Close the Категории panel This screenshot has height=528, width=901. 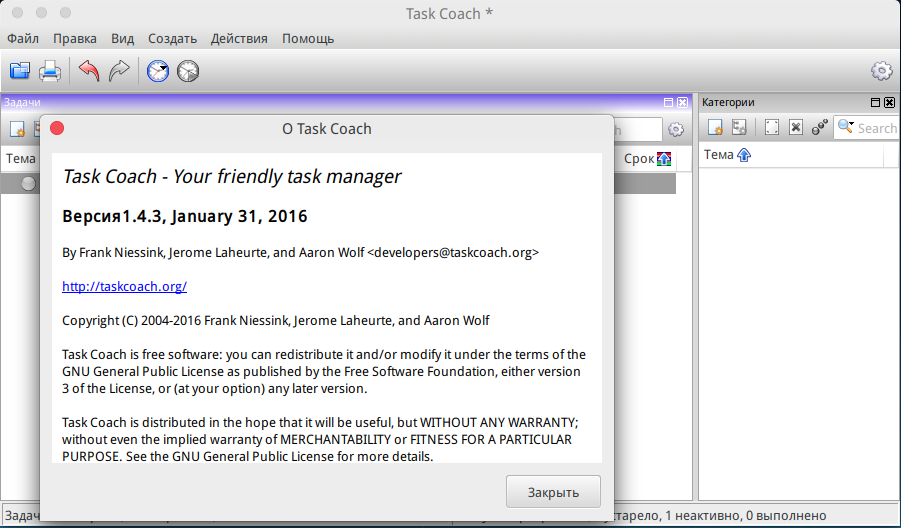click(890, 102)
